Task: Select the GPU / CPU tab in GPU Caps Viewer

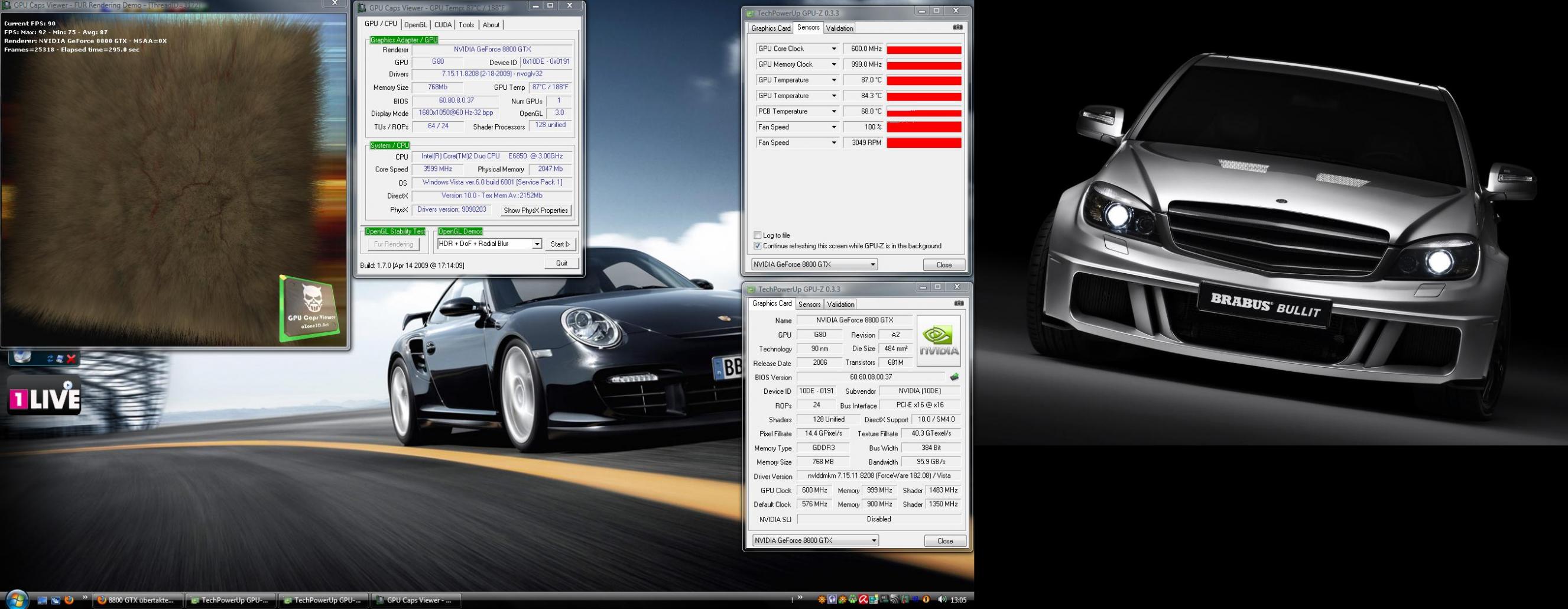Action: [x=381, y=24]
